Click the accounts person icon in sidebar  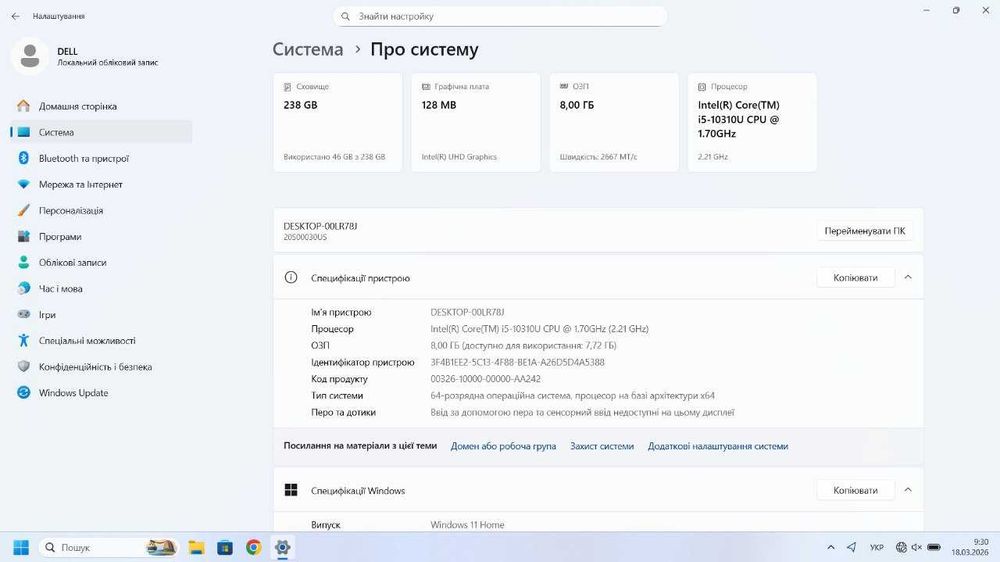(24, 262)
